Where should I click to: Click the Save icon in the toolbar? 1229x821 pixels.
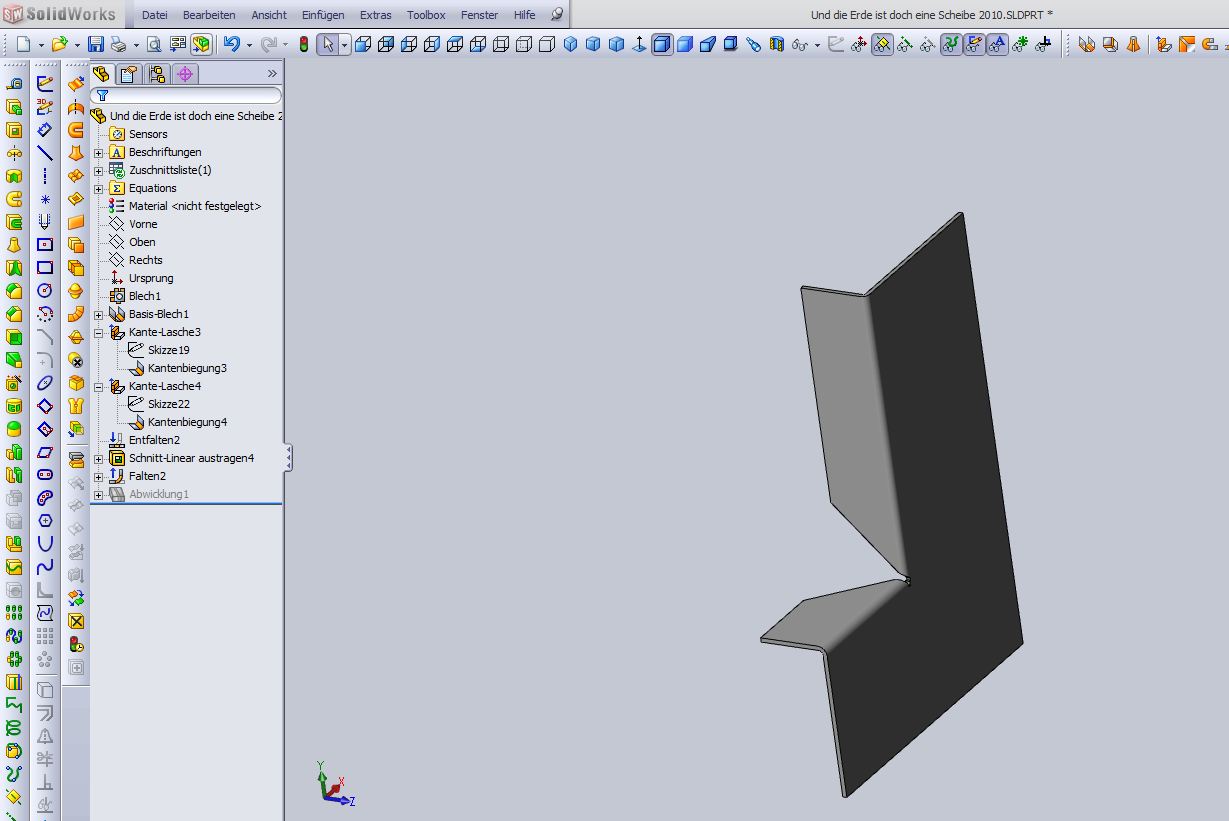pyautogui.click(x=96, y=45)
